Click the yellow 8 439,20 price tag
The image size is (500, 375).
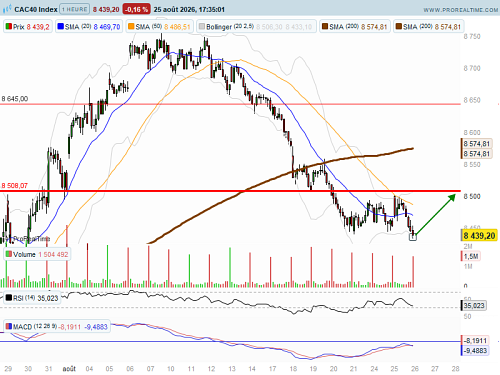point(479,236)
